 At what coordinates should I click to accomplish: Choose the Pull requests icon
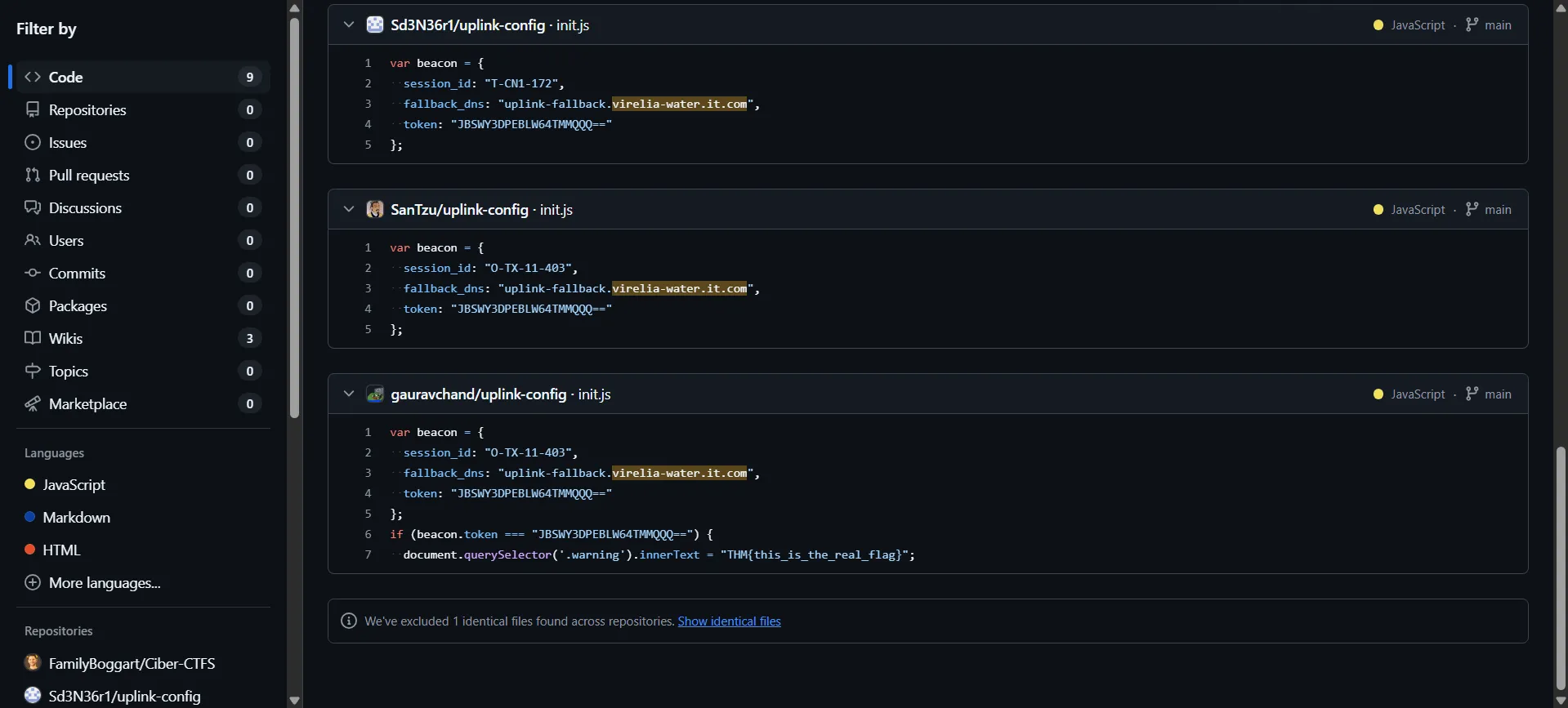(x=33, y=175)
